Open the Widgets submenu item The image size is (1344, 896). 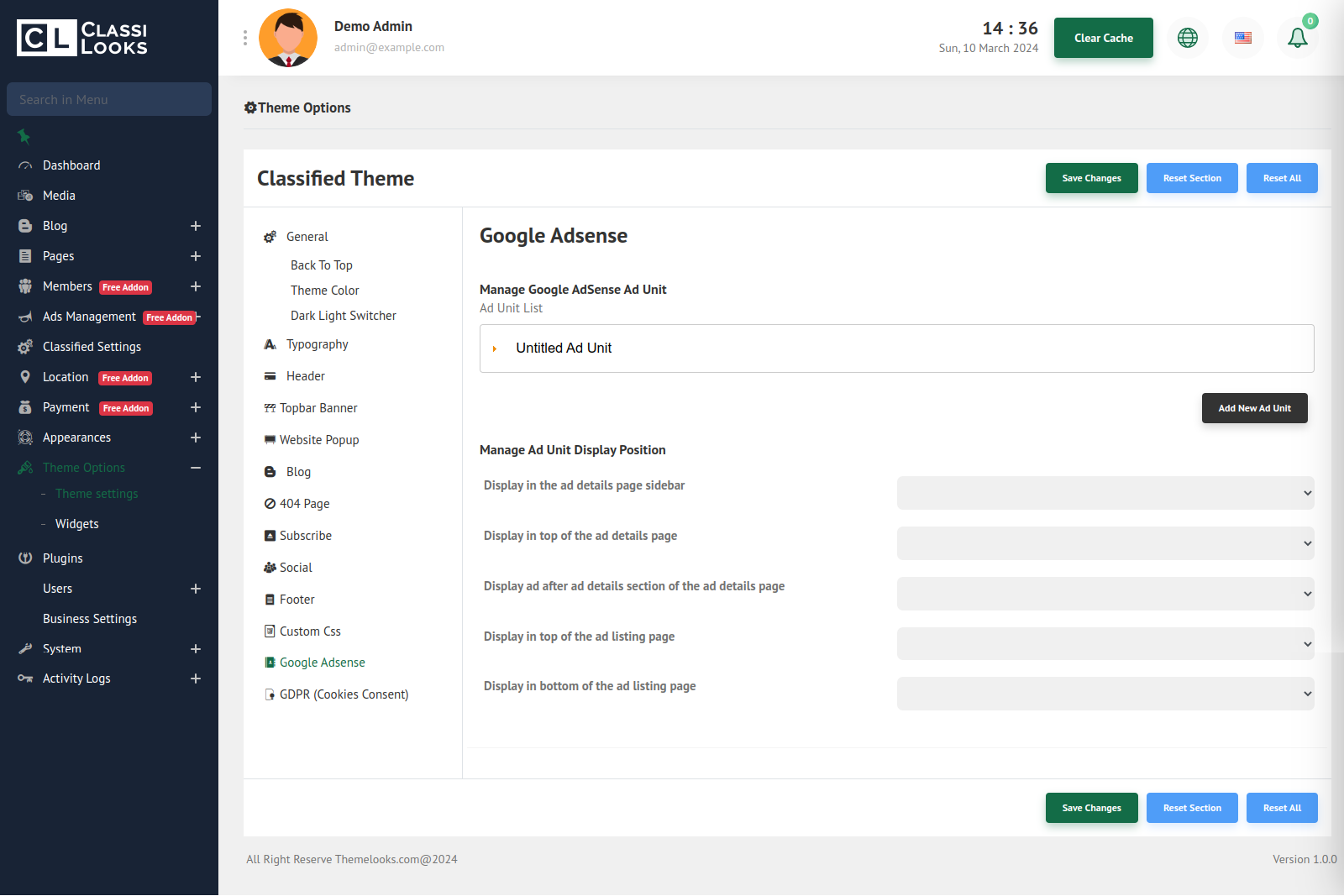[x=77, y=524]
